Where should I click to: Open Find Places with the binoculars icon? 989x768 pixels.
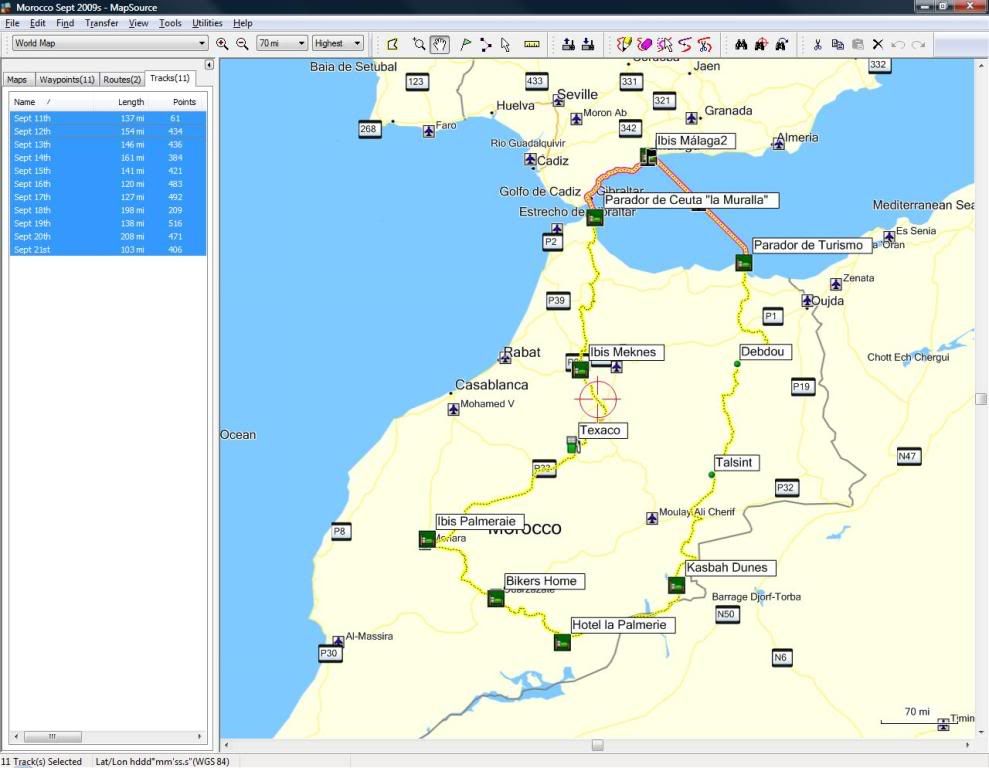click(x=741, y=44)
